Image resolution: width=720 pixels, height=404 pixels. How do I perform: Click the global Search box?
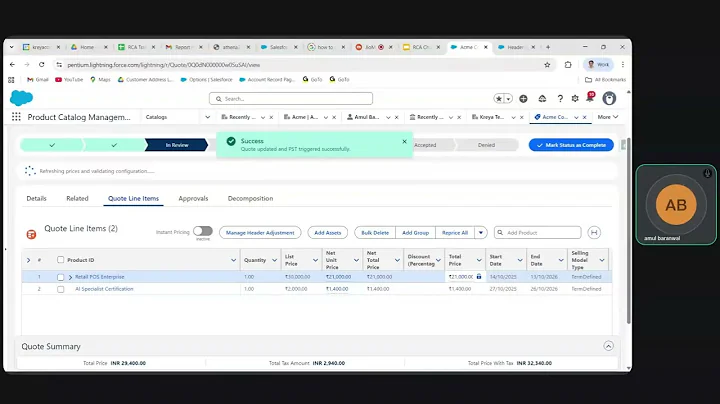pos(291,98)
